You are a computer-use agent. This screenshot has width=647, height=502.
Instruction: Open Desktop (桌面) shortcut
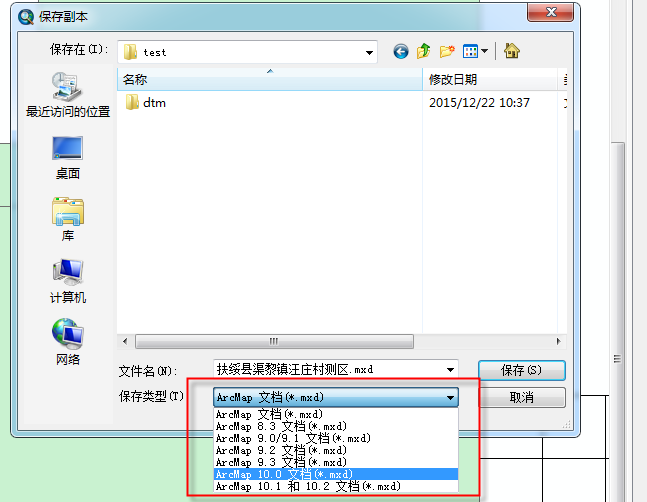[68, 158]
